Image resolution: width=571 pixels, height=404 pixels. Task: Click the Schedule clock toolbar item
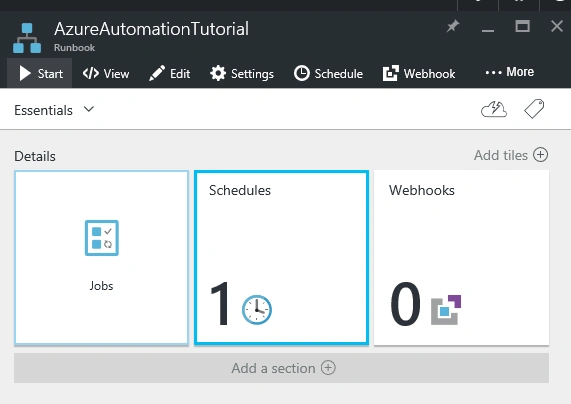pyautogui.click(x=328, y=74)
